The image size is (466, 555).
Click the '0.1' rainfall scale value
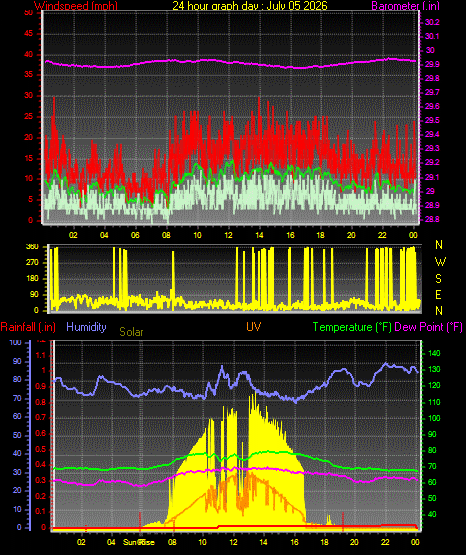point(41,511)
